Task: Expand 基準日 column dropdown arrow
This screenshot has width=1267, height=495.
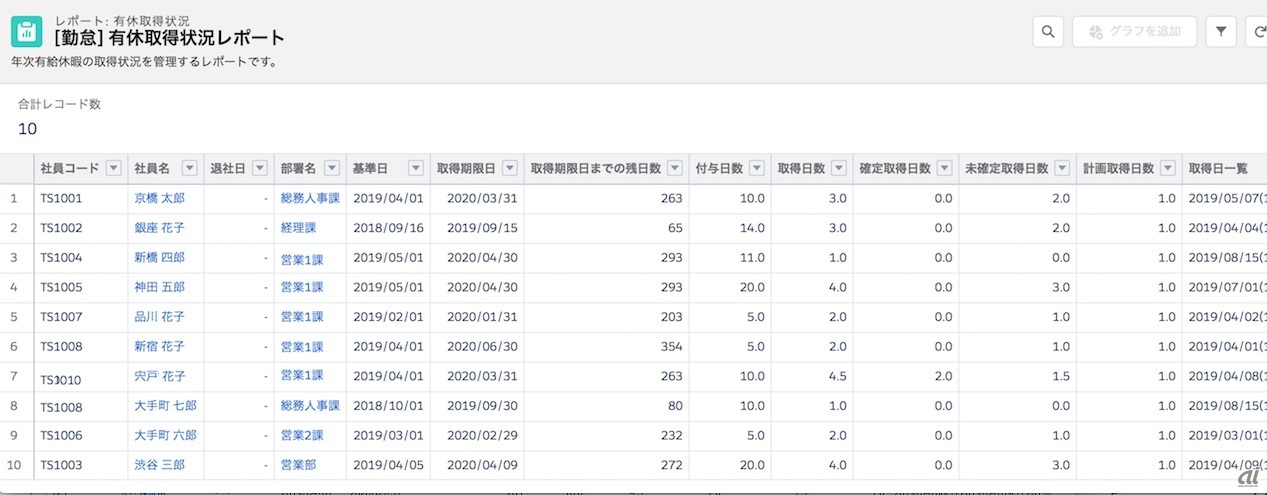Action: pos(414,168)
